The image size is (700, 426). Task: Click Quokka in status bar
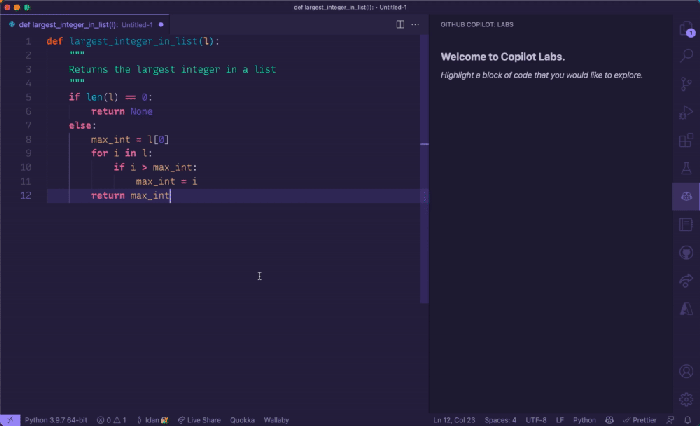tap(242, 420)
